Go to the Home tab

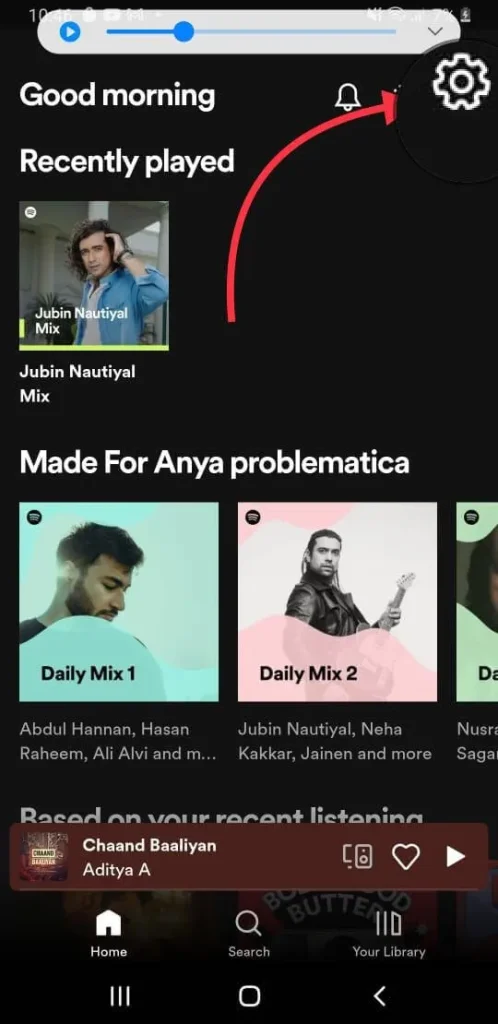point(108,934)
